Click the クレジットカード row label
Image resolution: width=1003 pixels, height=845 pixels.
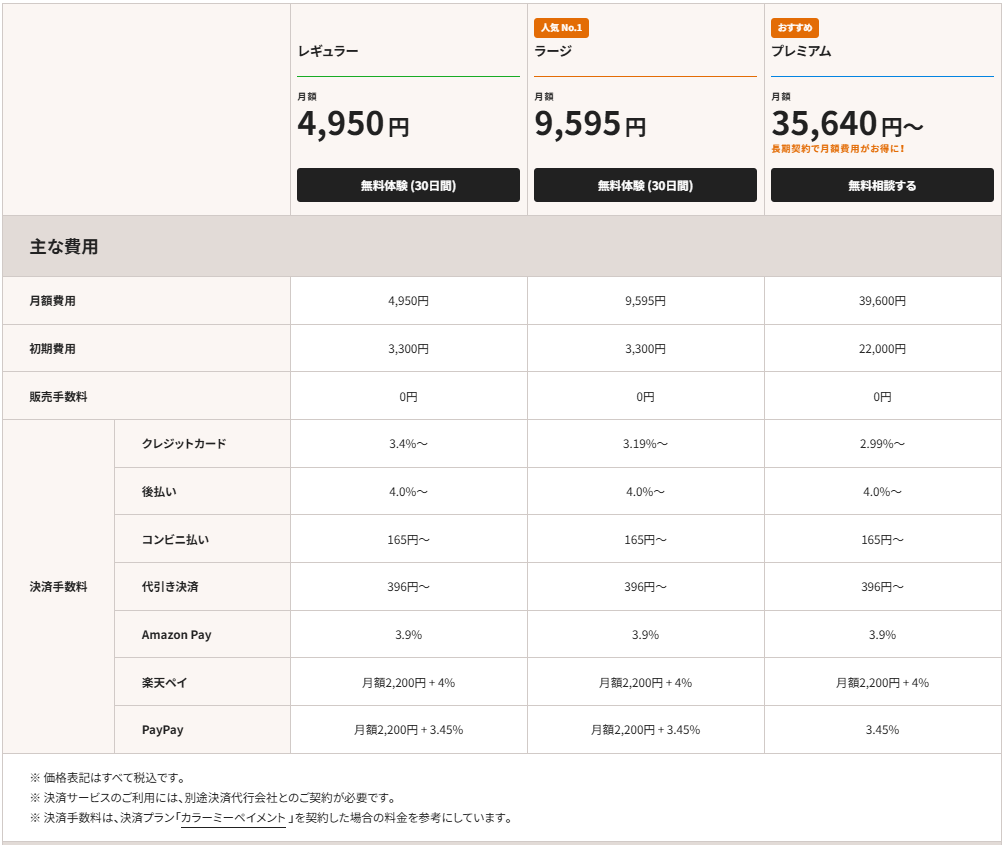coord(184,443)
